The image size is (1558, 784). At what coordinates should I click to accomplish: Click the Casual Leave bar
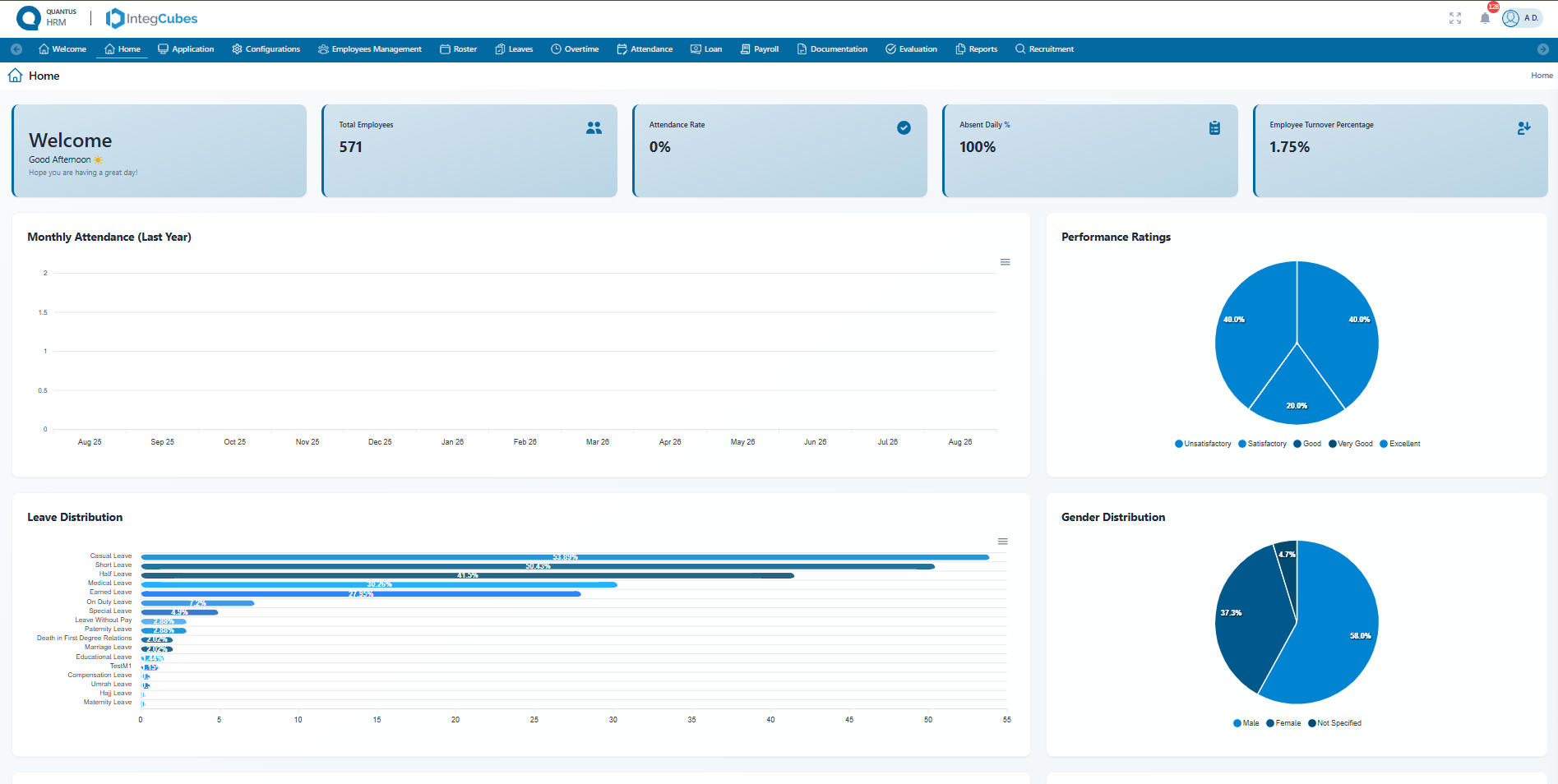pyautogui.click(x=565, y=557)
